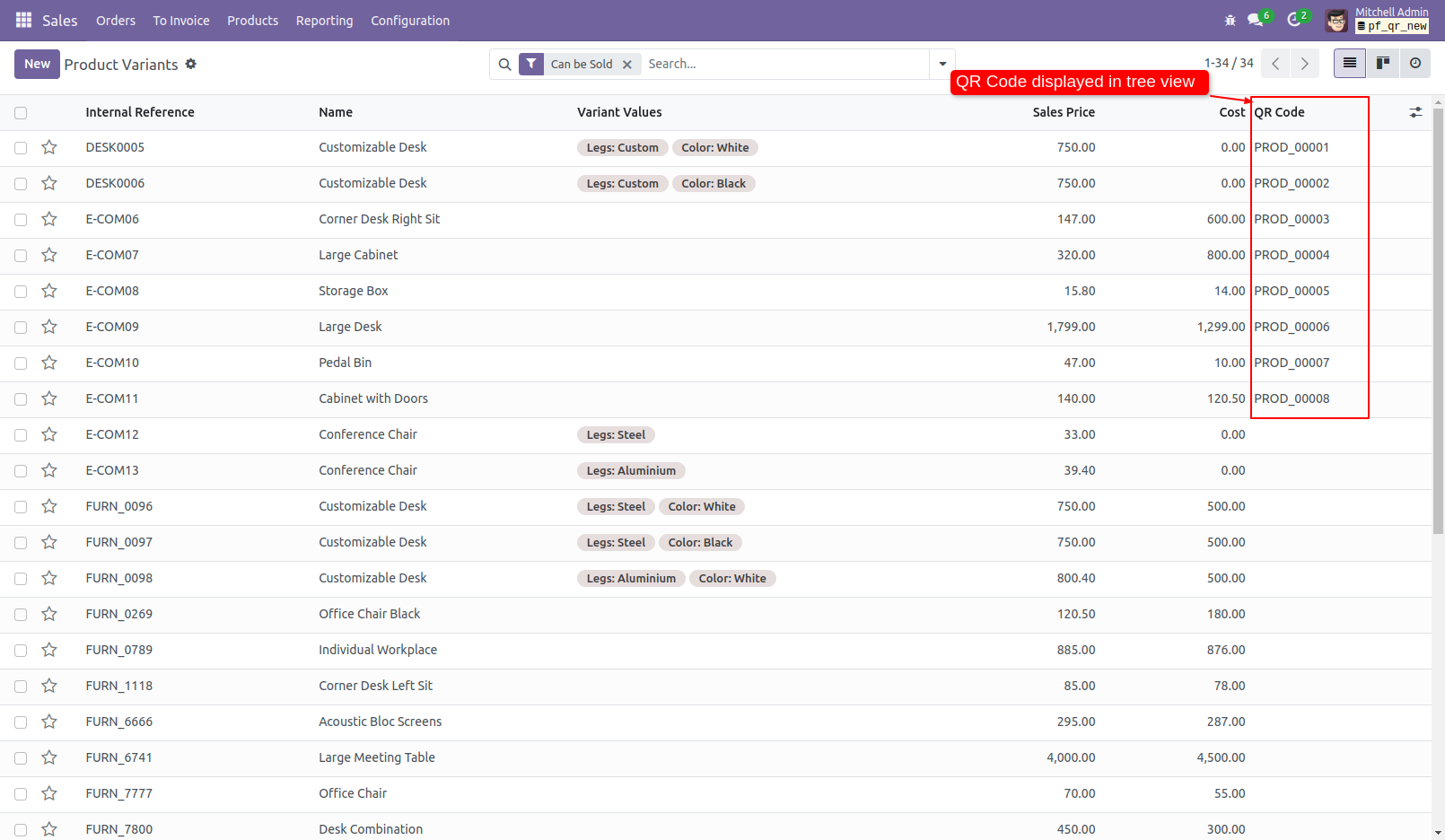Remove the Can be Sold filter
1445x840 pixels.
(x=627, y=64)
